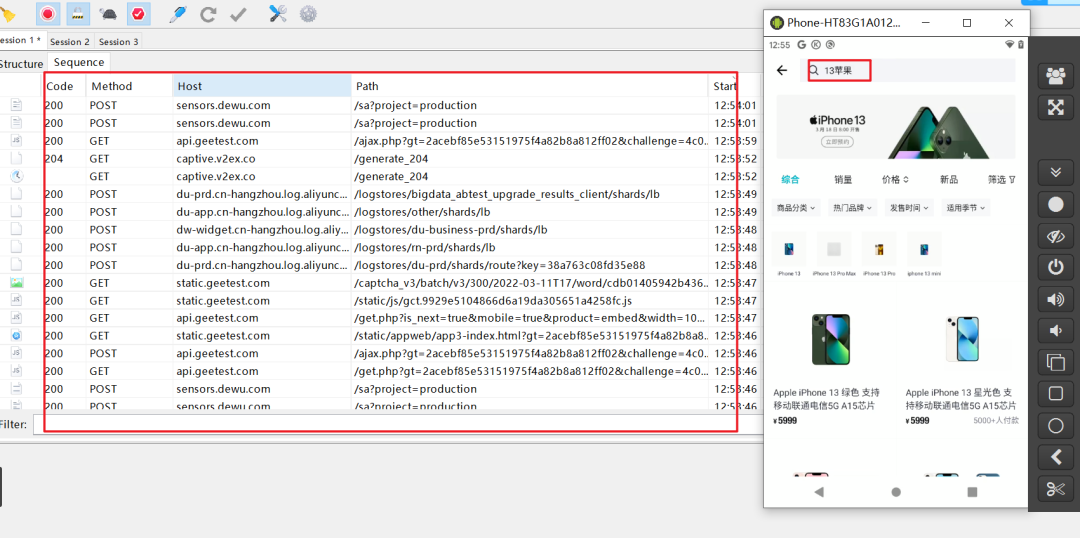
Task: Click the screen record circle button
Action: click(x=1055, y=205)
